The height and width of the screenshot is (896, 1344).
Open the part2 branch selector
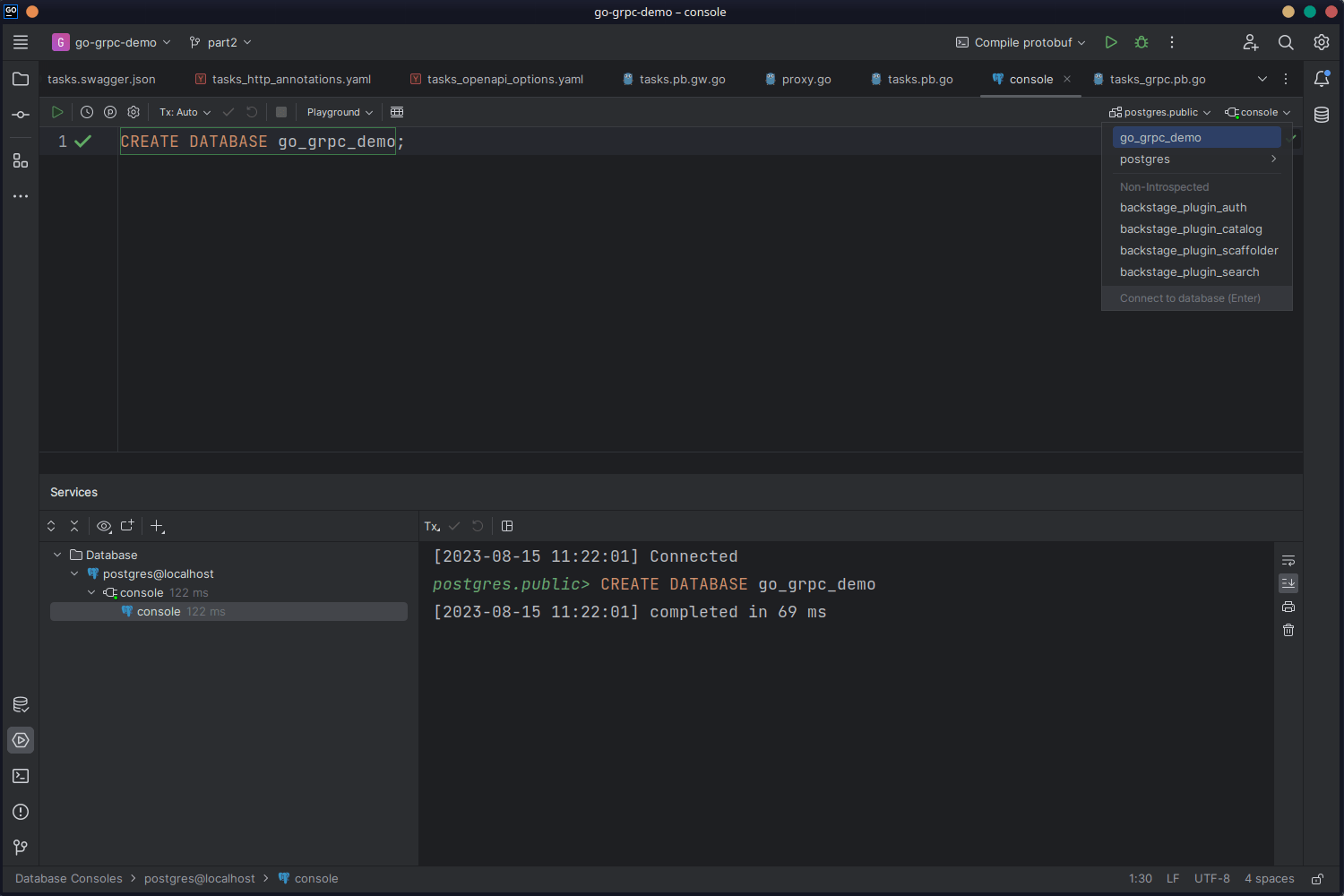pyautogui.click(x=221, y=42)
